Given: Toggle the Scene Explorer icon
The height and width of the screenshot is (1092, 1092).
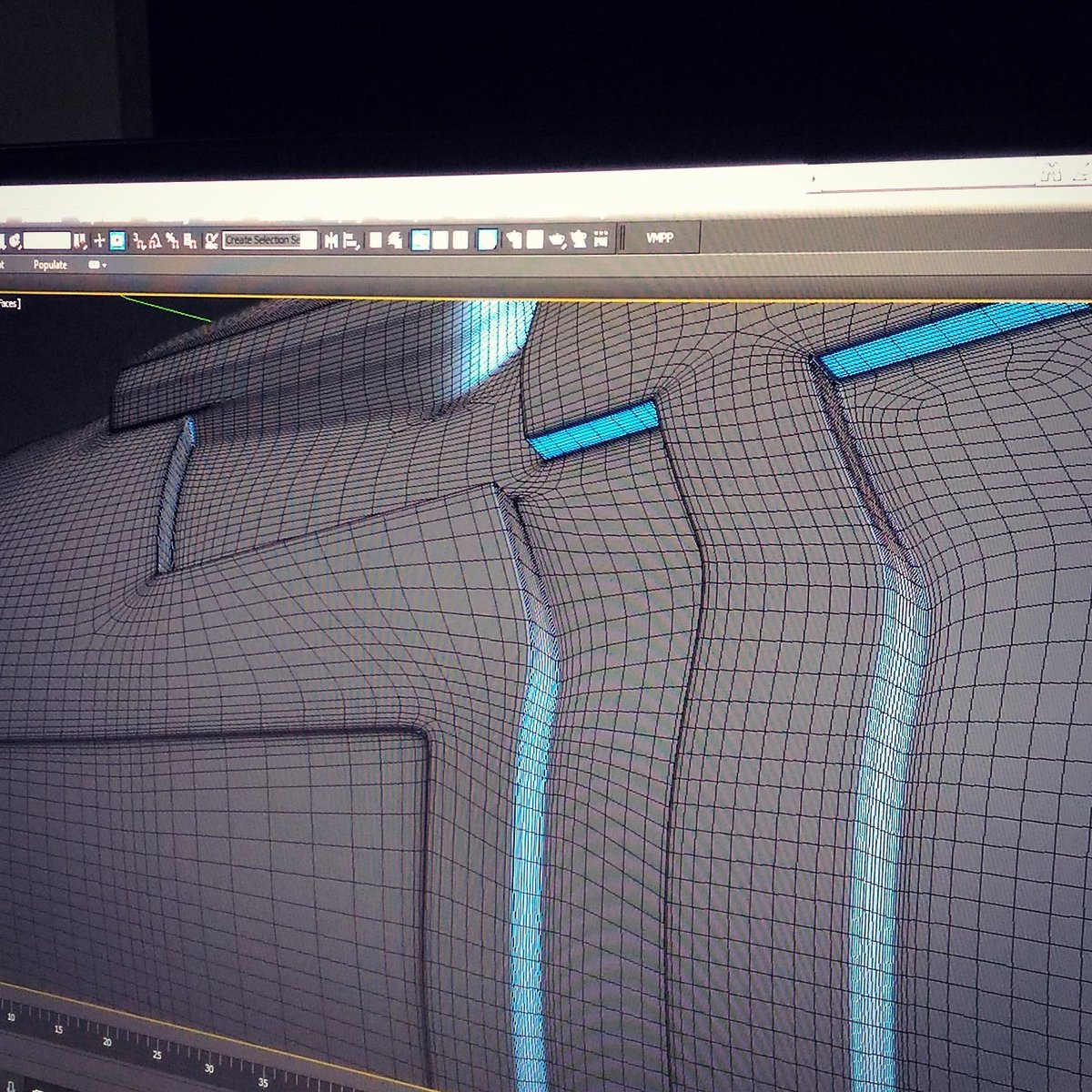Looking at the screenshot, I should pyautogui.click(x=376, y=240).
